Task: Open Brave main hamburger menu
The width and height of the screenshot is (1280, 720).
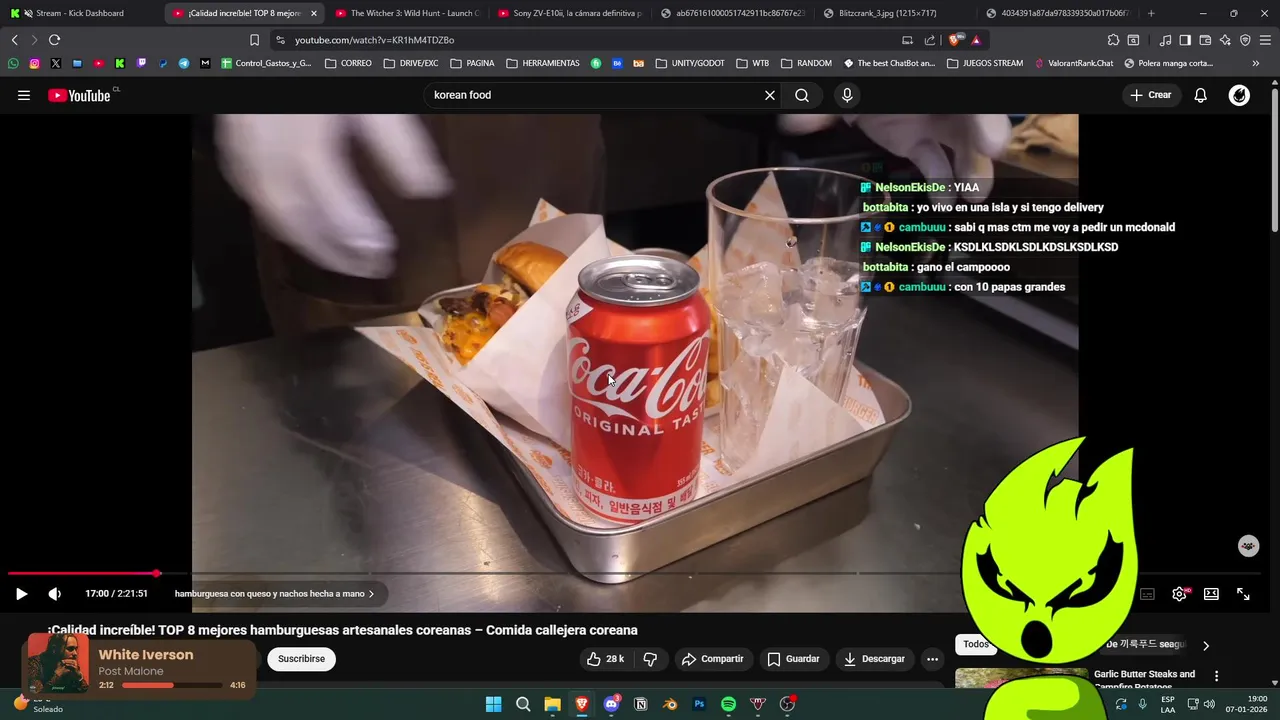Action: click(1266, 40)
